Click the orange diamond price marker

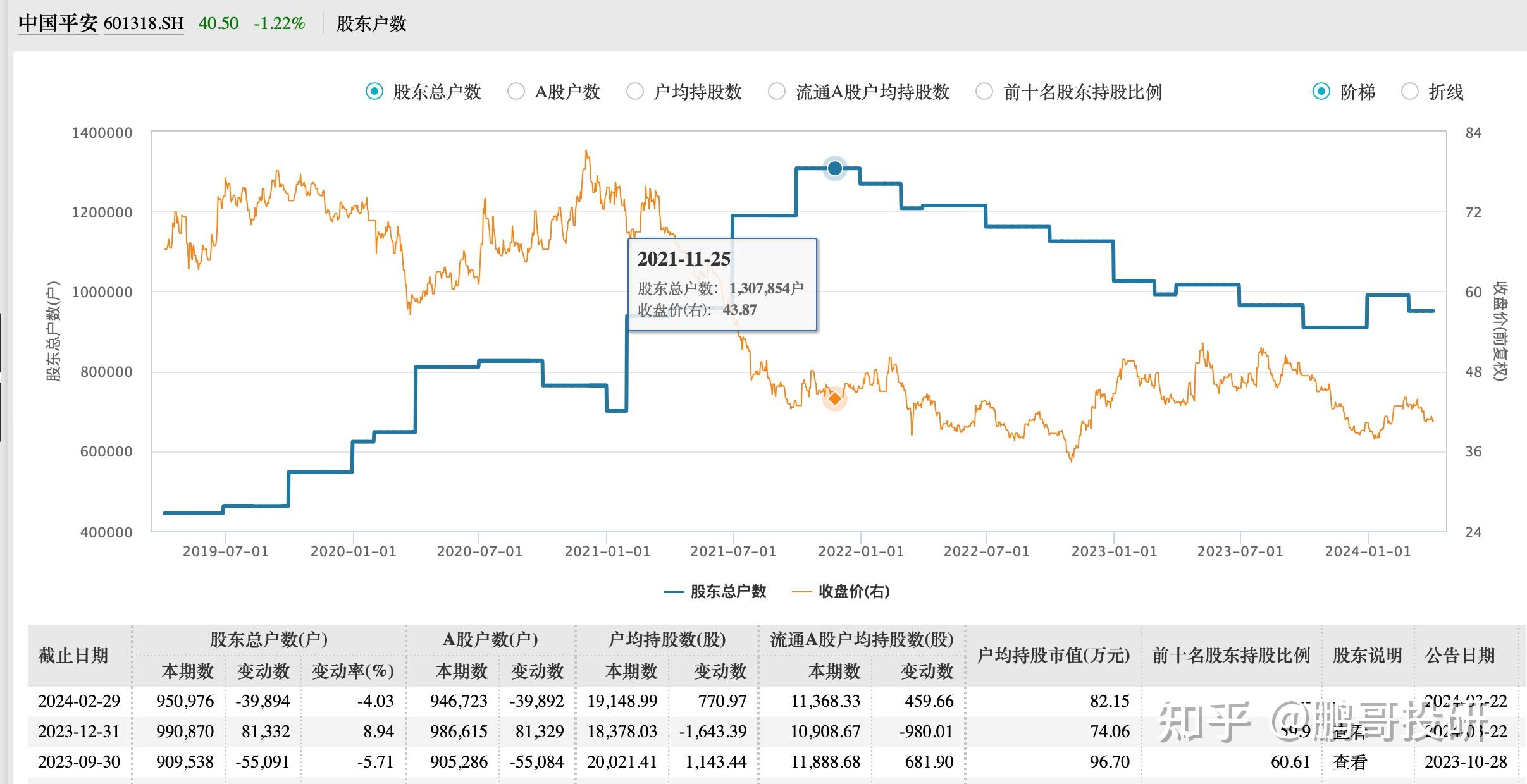pyautogui.click(x=835, y=398)
